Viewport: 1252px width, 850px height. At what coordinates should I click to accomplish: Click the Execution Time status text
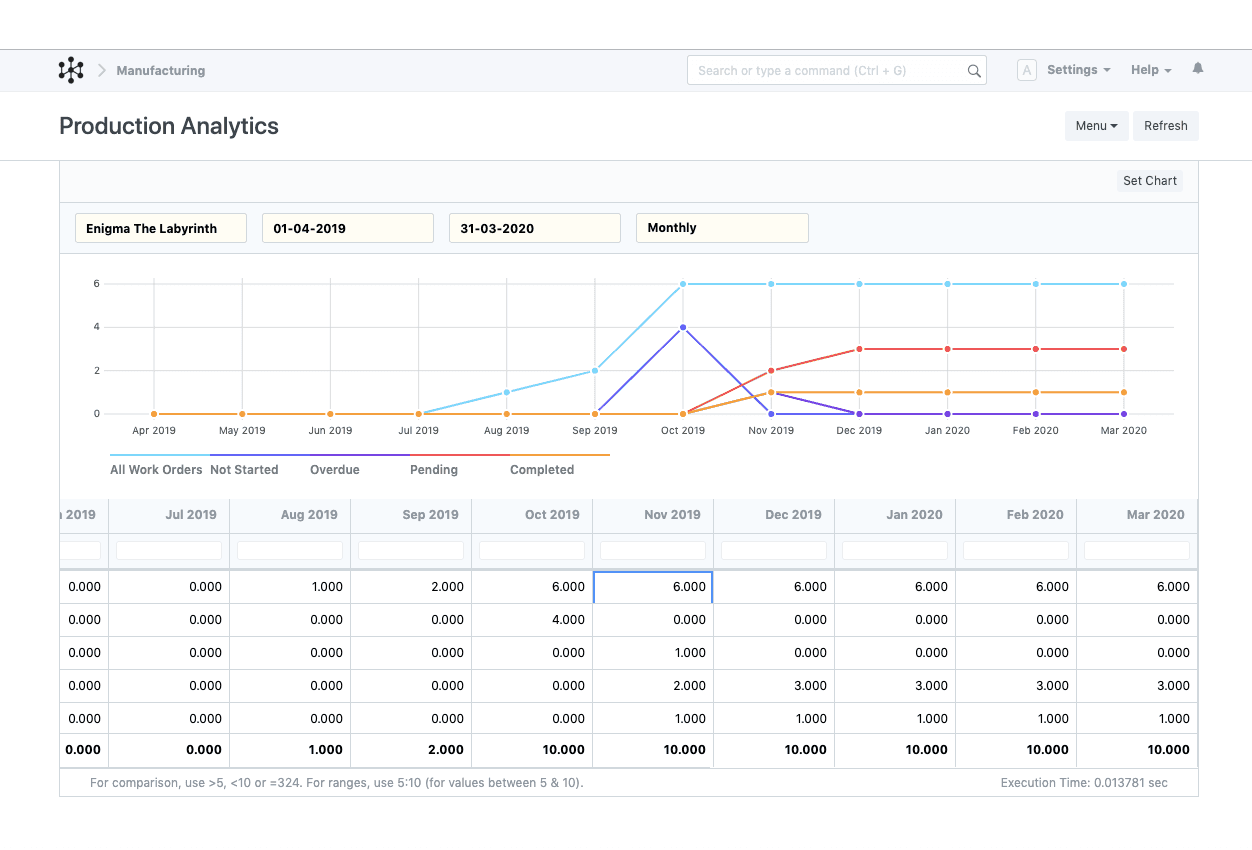coord(1084,783)
